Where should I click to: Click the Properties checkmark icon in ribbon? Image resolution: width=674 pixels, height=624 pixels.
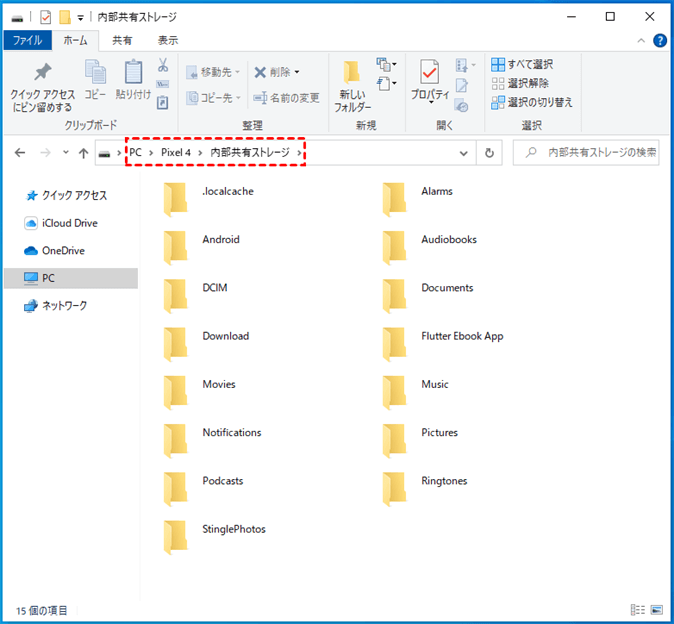tap(429, 73)
